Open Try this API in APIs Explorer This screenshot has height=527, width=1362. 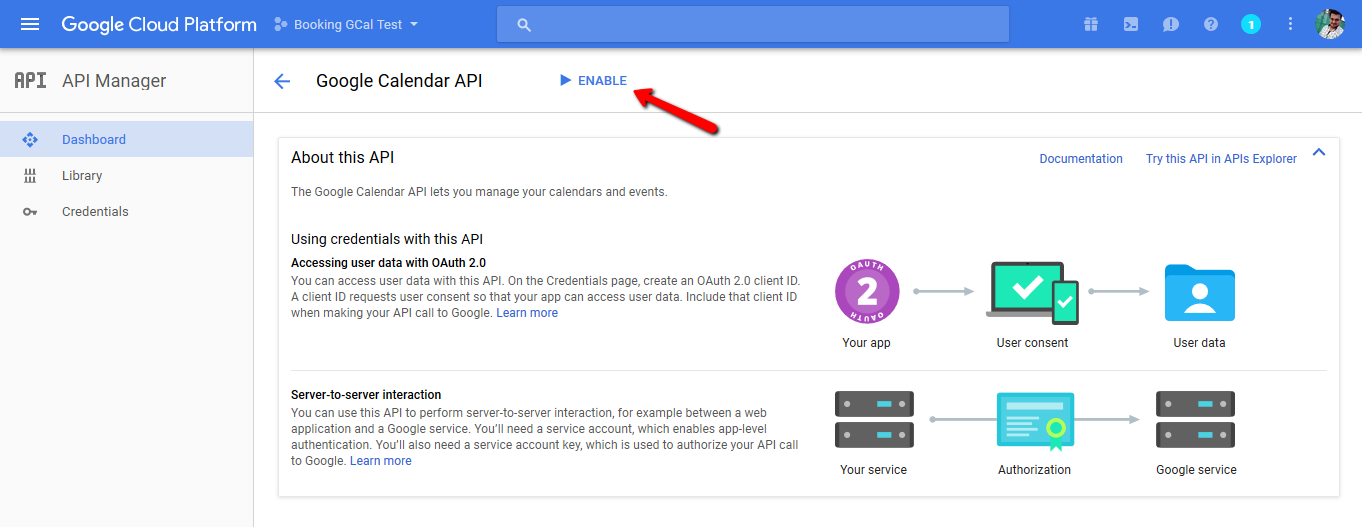coord(1221,159)
